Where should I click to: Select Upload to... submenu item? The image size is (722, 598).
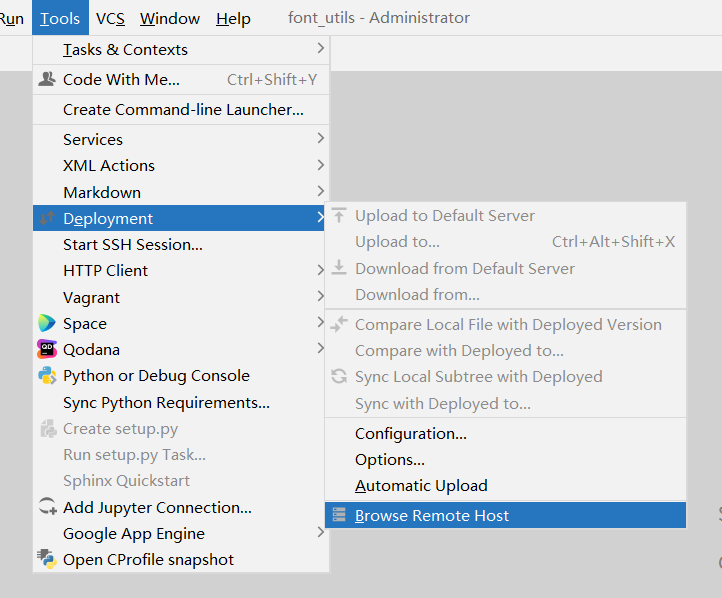[506, 241]
